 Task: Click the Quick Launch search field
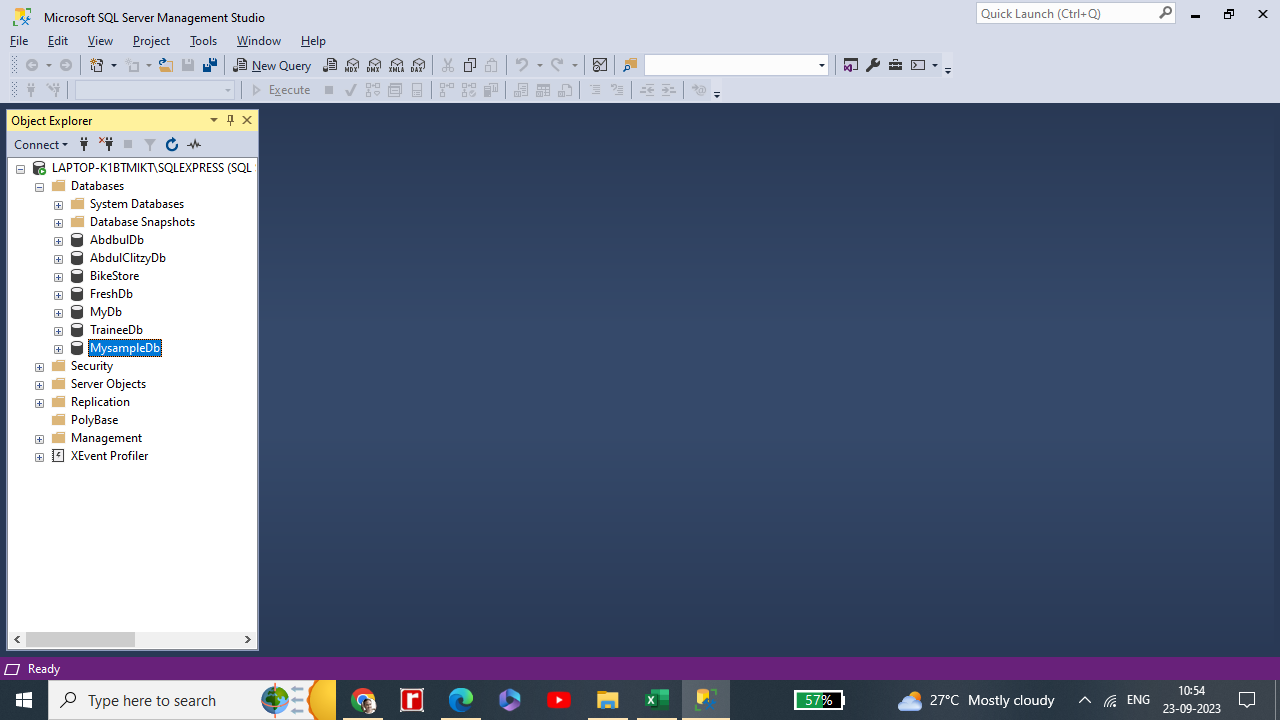[x=1066, y=13]
